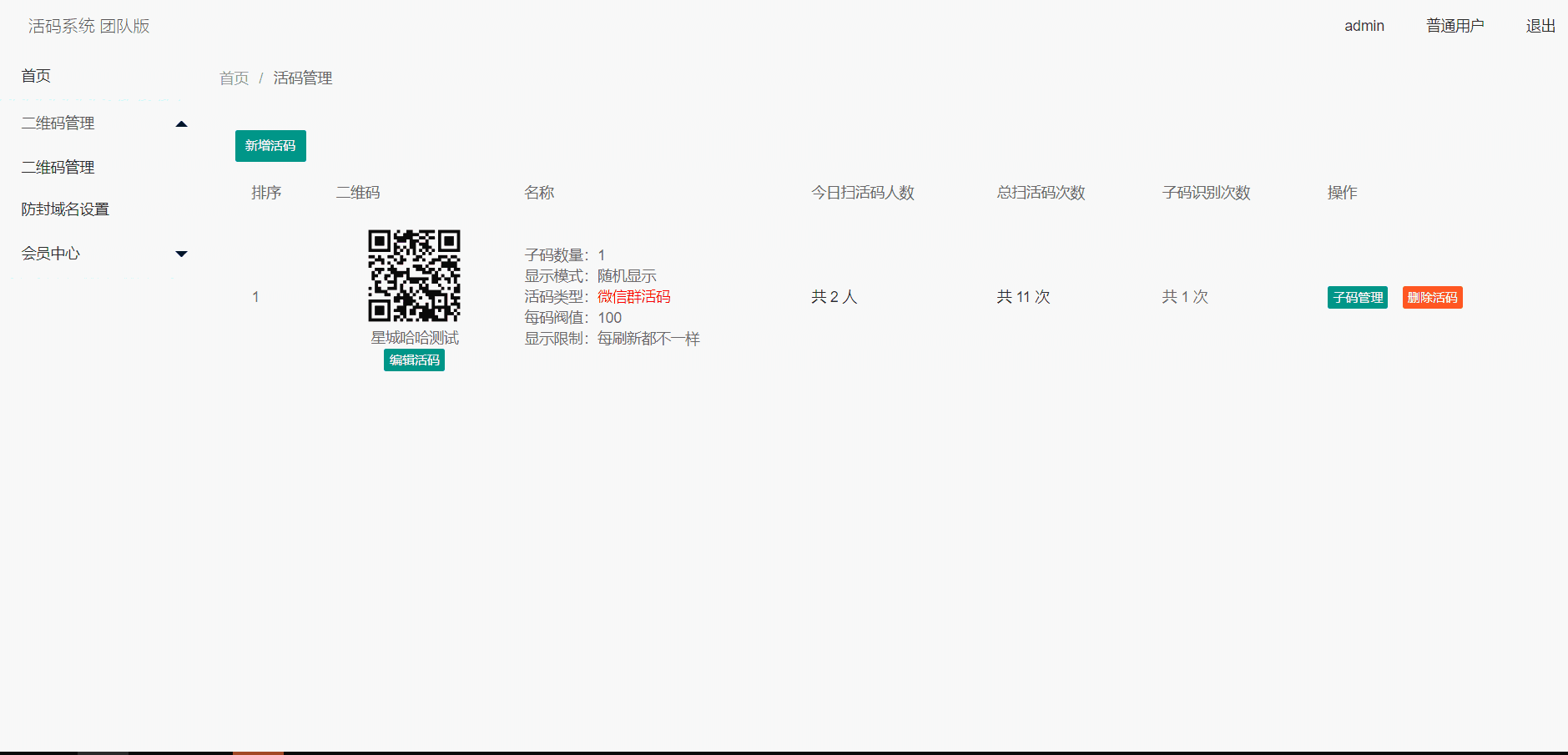Screen dimensions: 1568x755
Task: Click the 活码系统 团队版 site title
Action: (x=89, y=27)
